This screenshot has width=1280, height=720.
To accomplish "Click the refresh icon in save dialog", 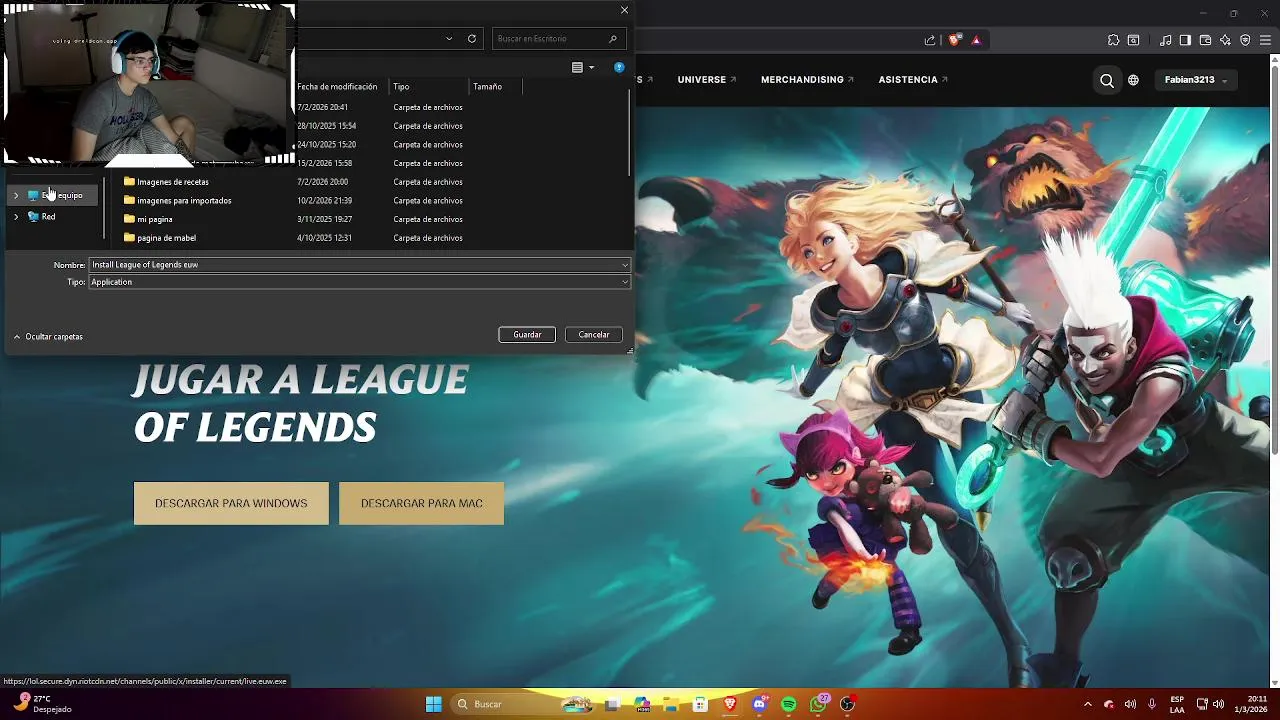I will click(472, 38).
